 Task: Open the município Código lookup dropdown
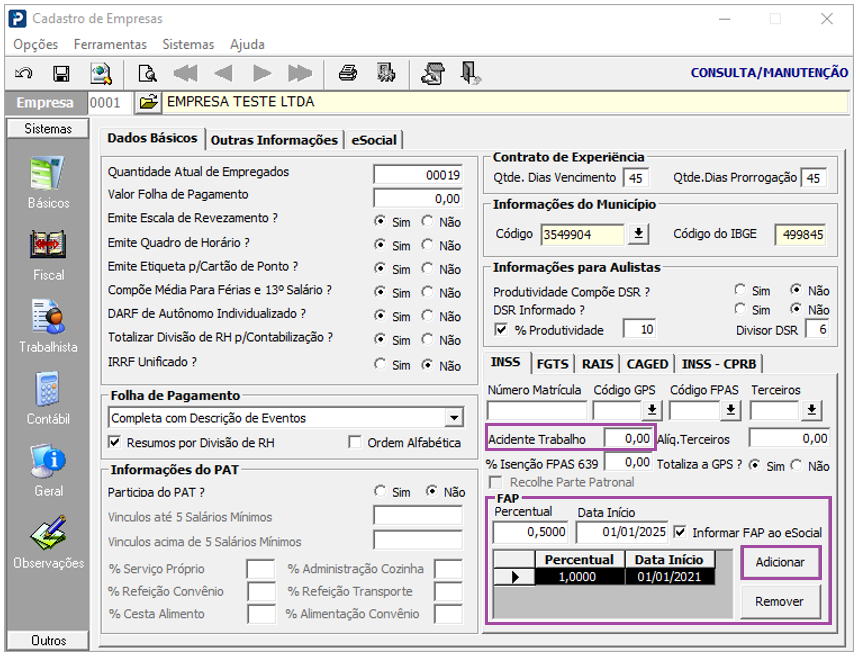(639, 234)
